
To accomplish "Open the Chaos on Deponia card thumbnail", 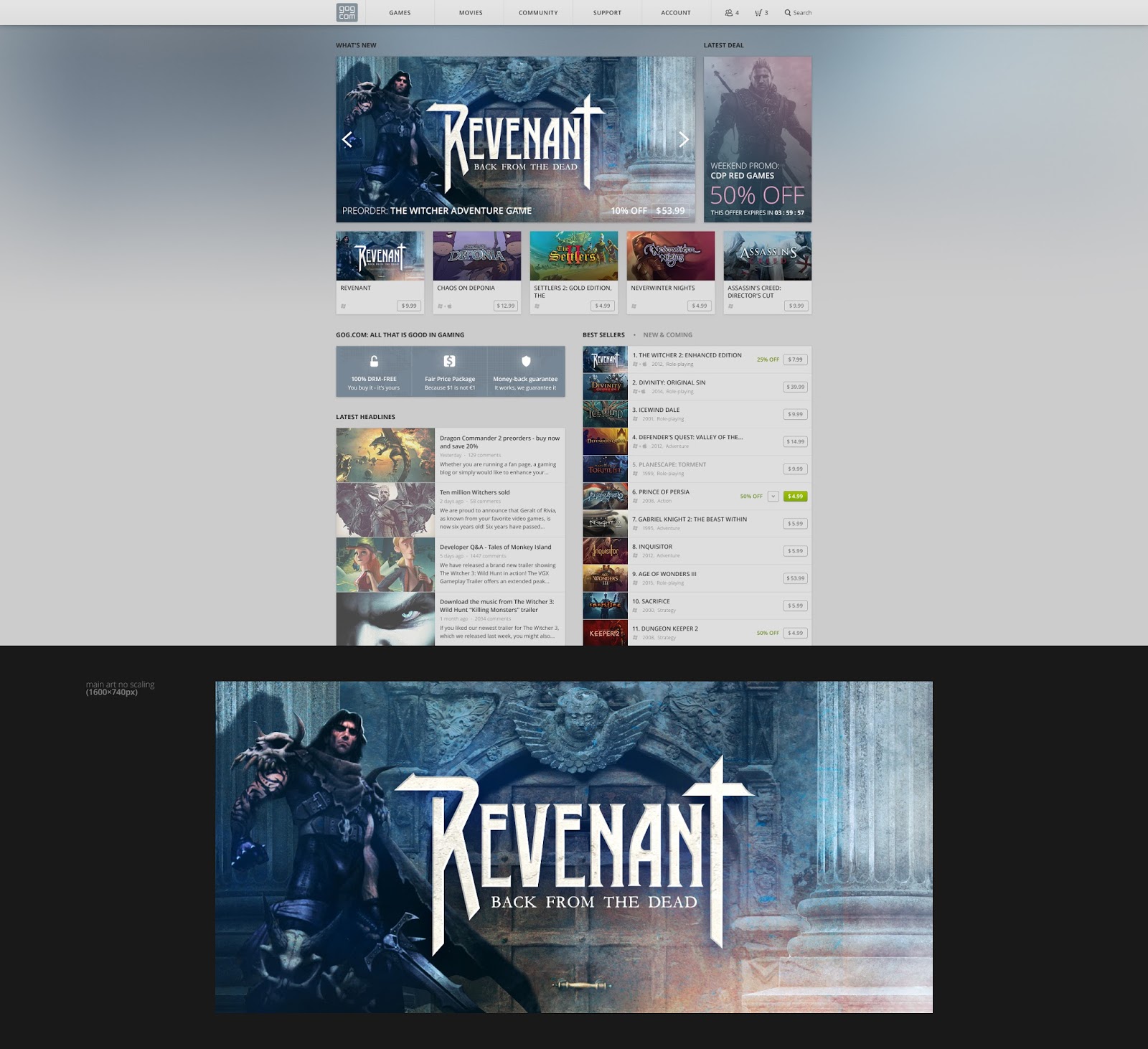I will click(x=477, y=256).
